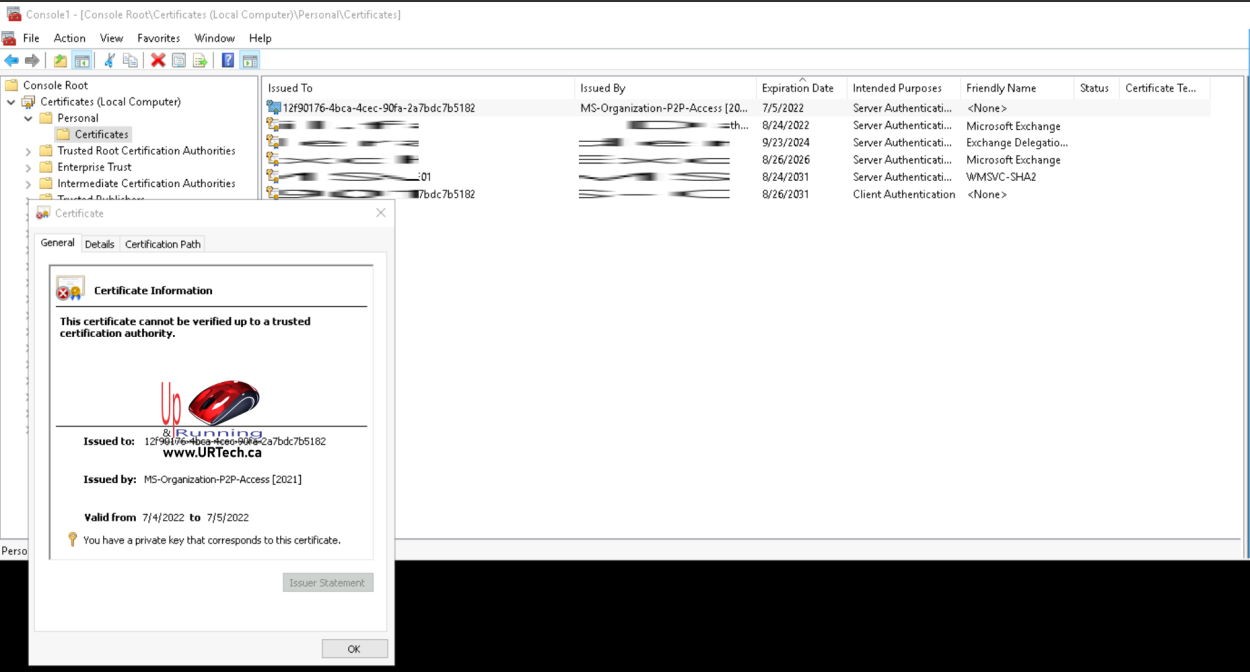Toggle the Show/Hide Action Pane button

249,60
